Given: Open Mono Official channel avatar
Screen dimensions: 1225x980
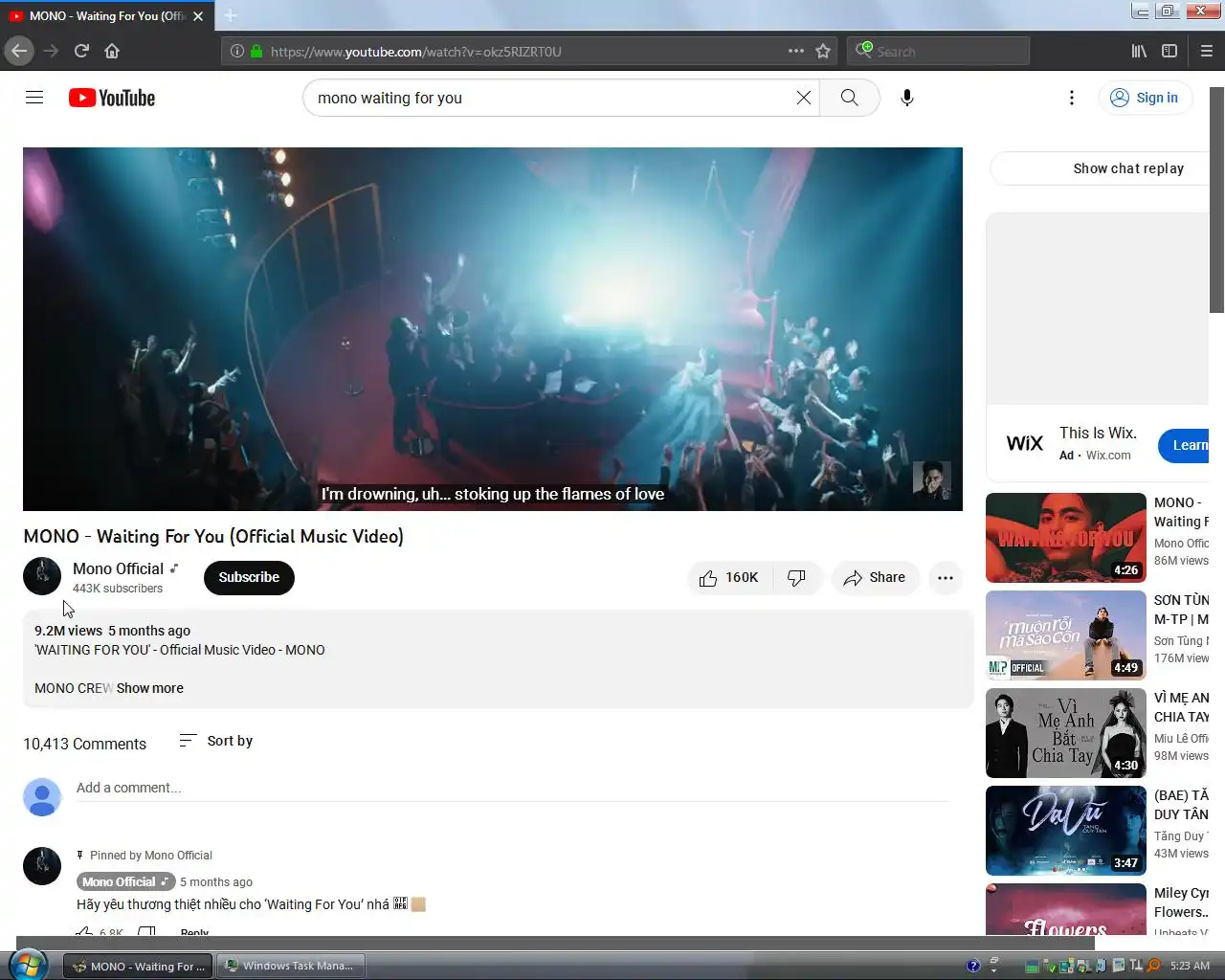Looking at the screenshot, I should point(42,576).
